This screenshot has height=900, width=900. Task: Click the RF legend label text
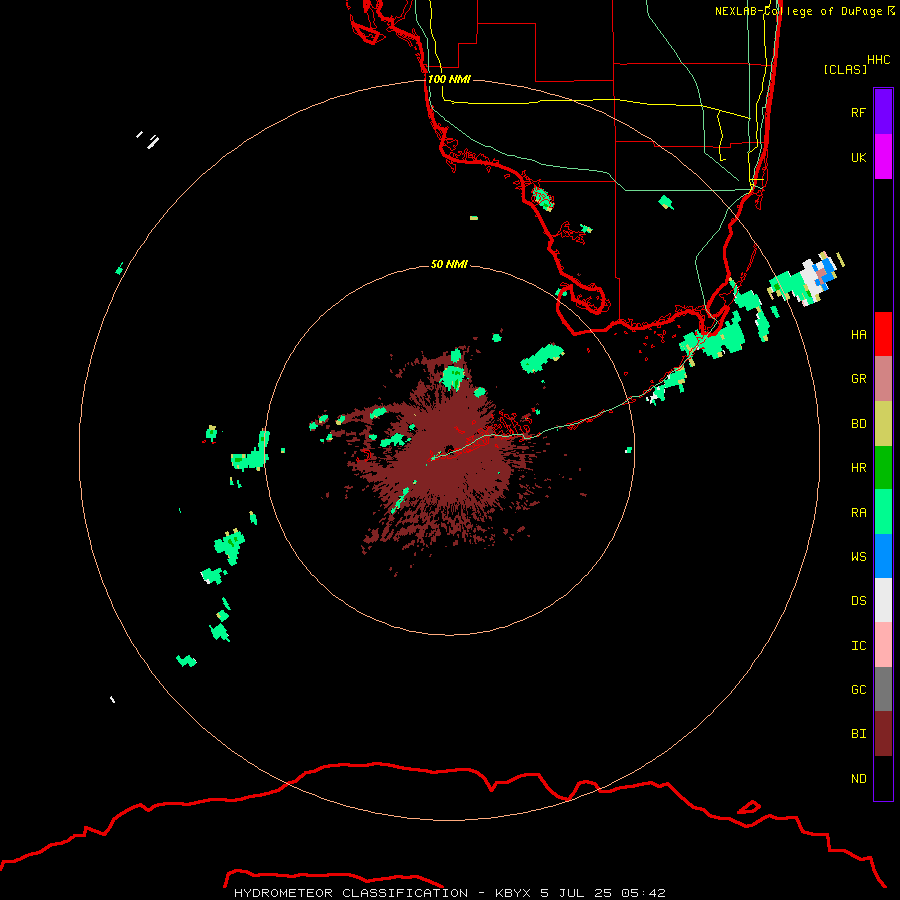pos(858,112)
